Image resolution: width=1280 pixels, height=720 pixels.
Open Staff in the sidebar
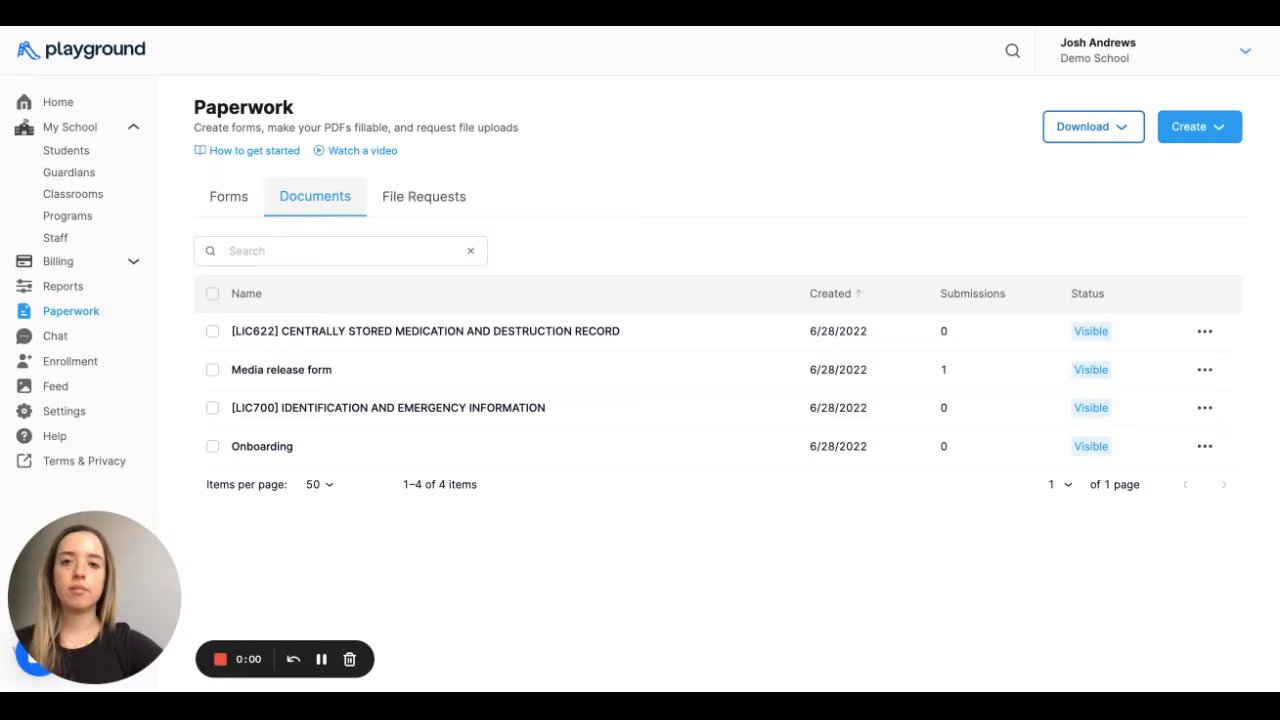56,238
